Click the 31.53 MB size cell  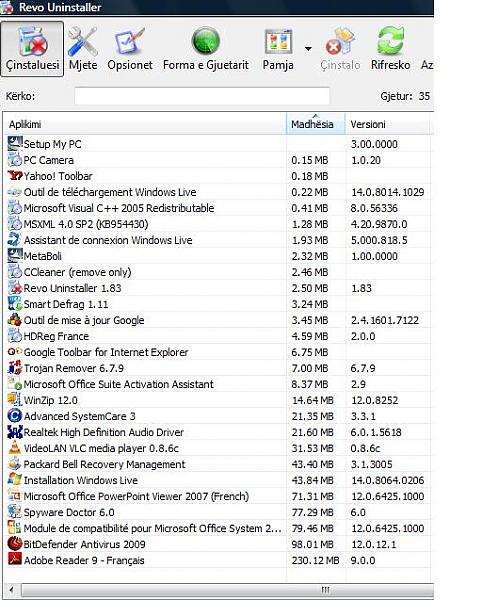click(x=312, y=448)
